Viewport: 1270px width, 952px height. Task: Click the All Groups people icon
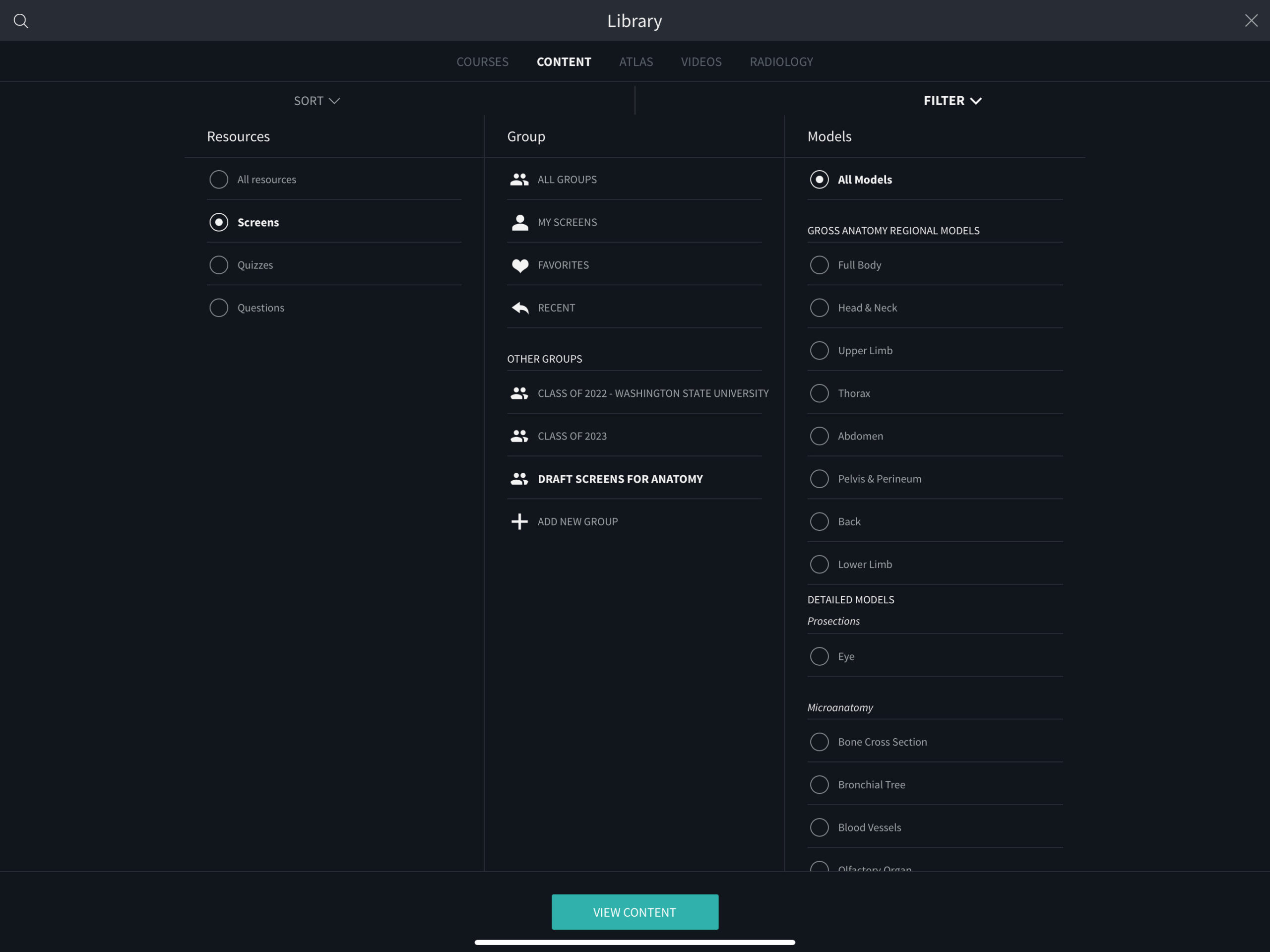tap(519, 180)
